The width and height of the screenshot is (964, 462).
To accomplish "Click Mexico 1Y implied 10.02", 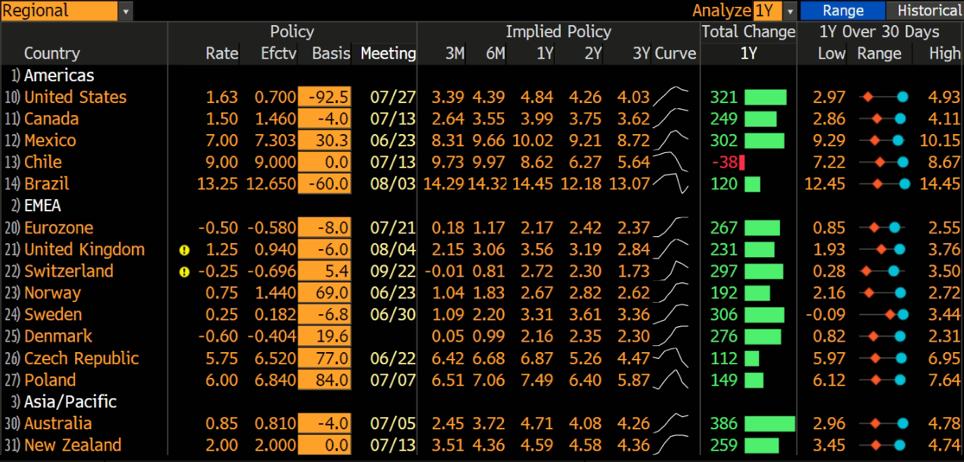I will tap(534, 140).
